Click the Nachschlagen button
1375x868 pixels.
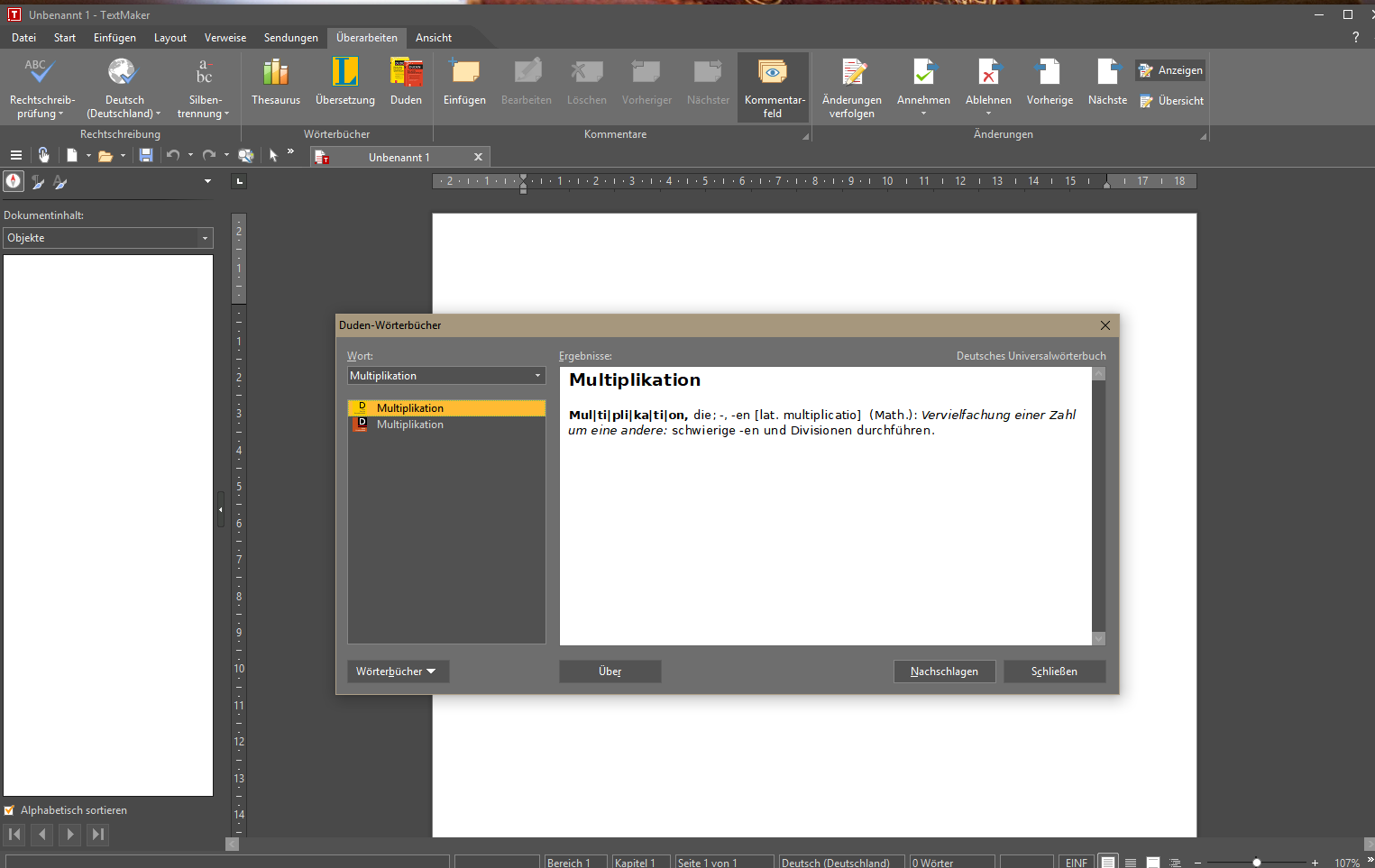coord(944,672)
